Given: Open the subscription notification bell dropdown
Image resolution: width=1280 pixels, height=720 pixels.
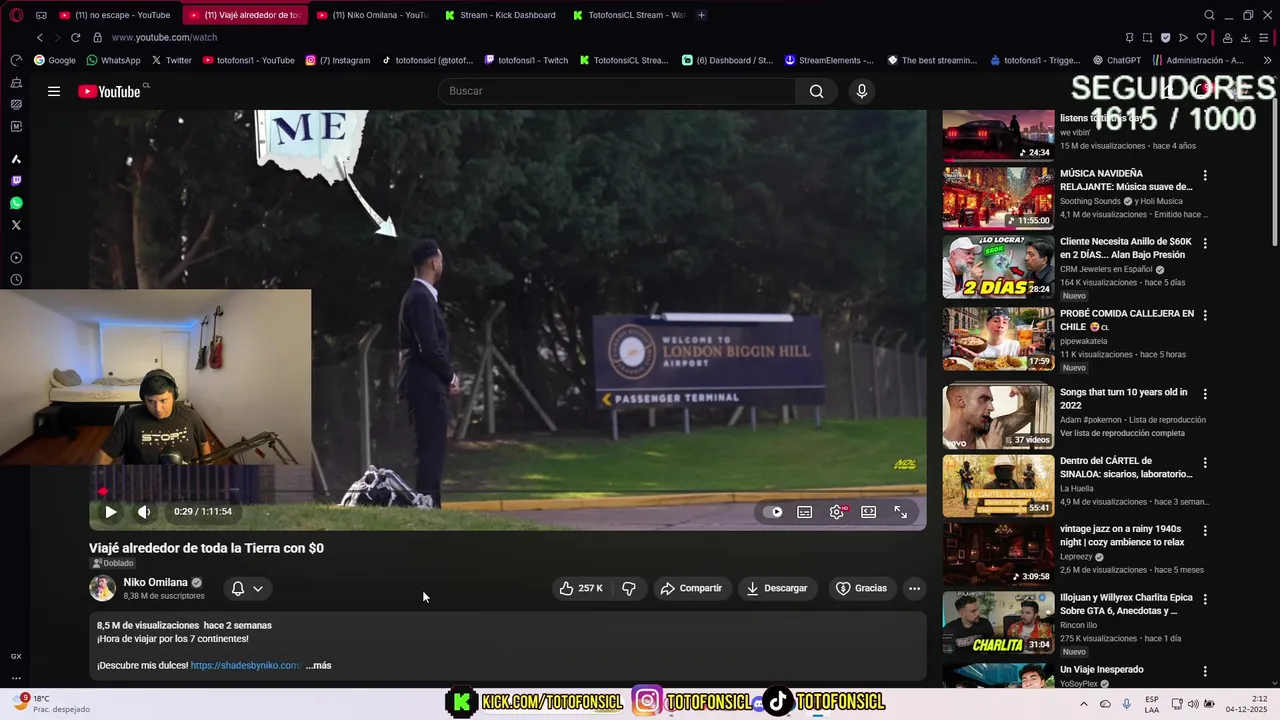Looking at the screenshot, I should pos(247,588).
